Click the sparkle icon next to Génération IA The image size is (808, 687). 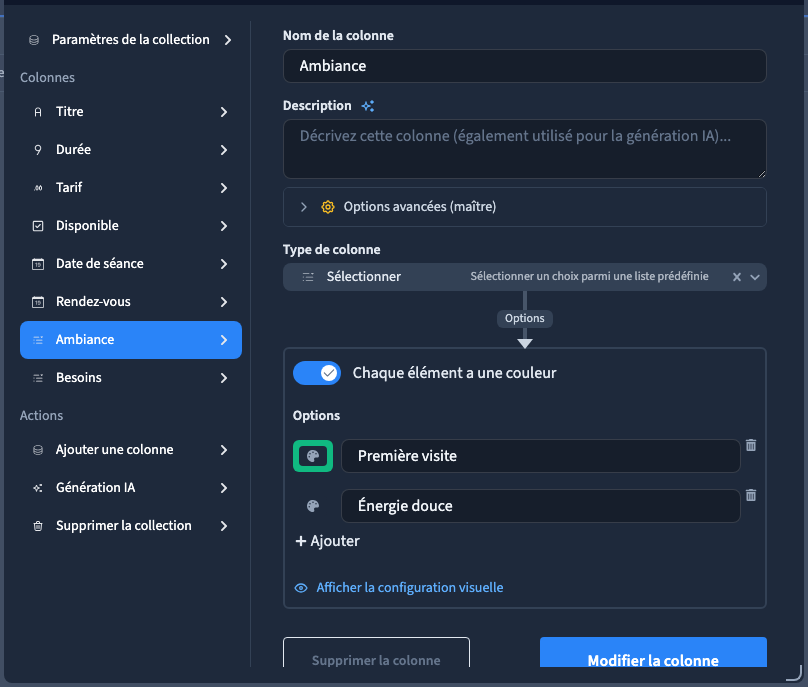tap(38, 488)
